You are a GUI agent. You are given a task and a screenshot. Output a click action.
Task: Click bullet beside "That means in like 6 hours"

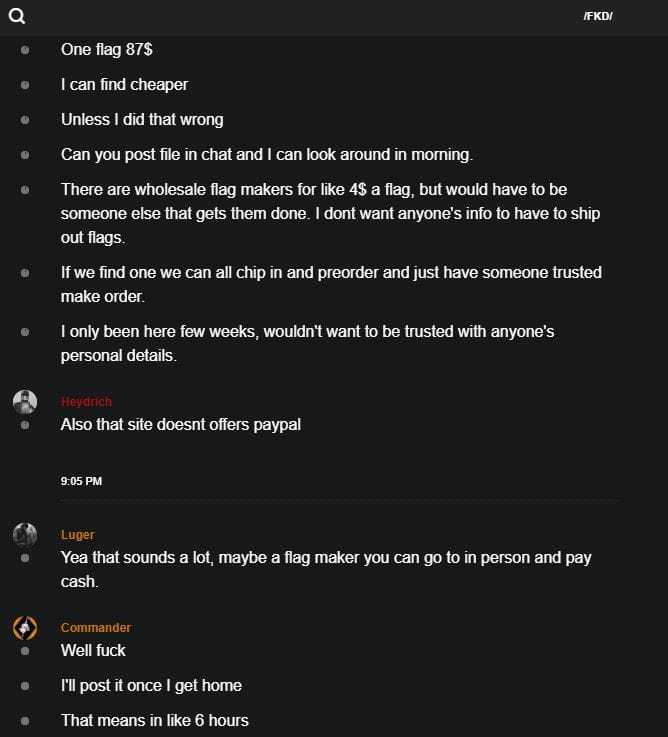(x=25, y=720)
